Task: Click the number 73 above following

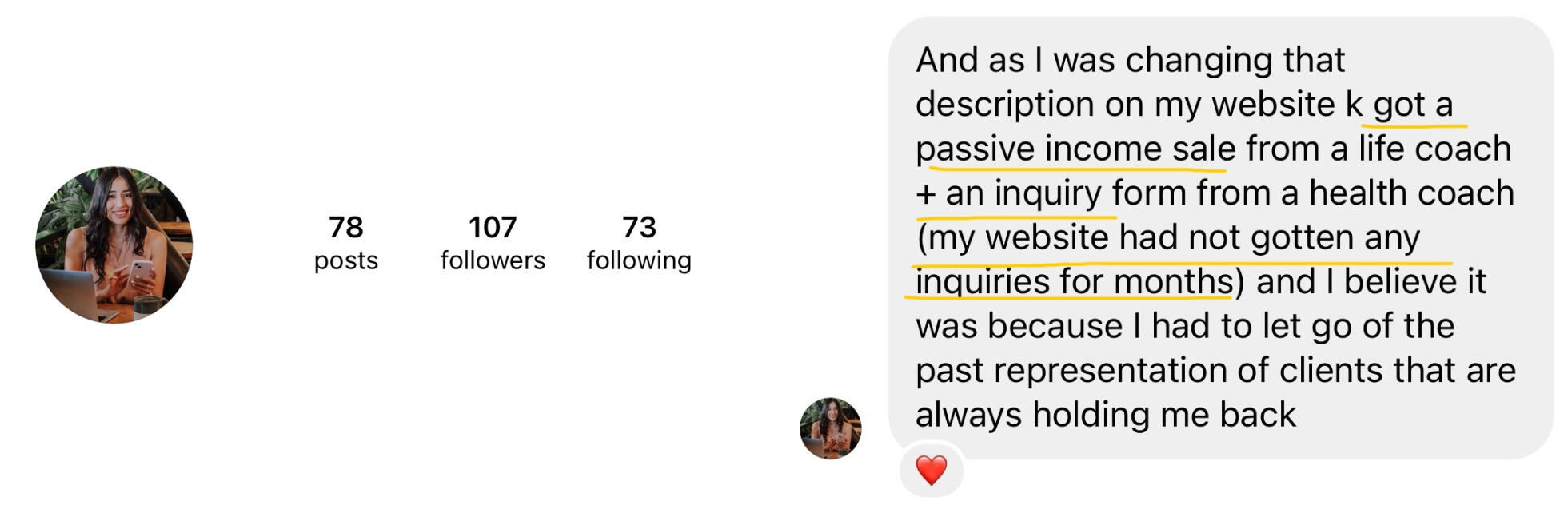Action: click(x=639, y=228)
